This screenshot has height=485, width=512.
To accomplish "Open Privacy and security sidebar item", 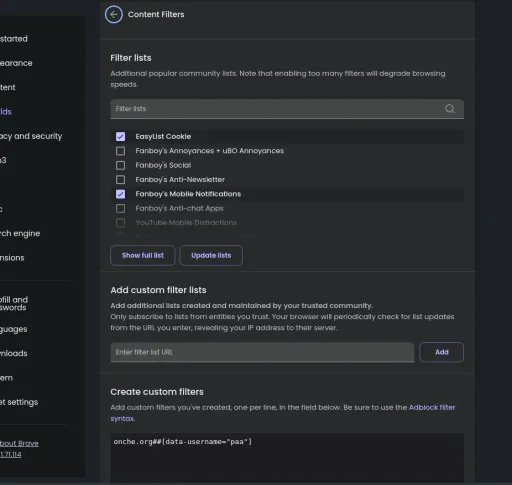I will 31,136.
